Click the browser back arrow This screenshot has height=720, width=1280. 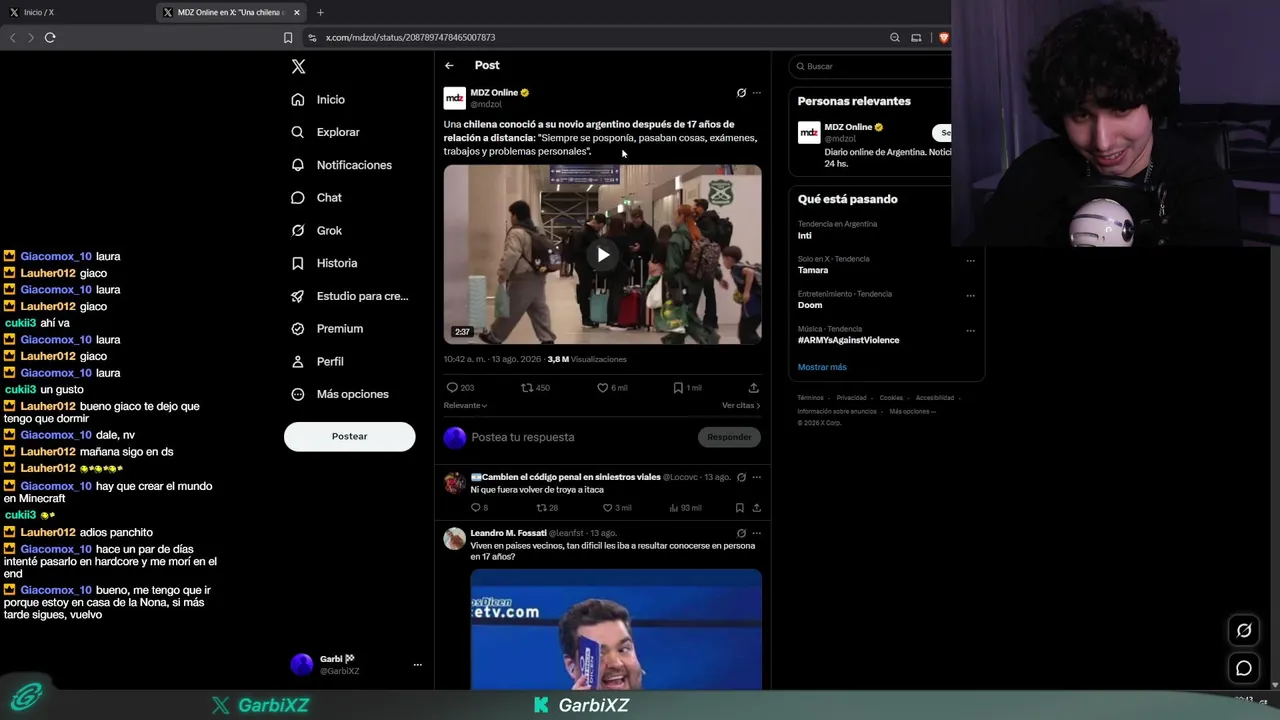(12, 38)
